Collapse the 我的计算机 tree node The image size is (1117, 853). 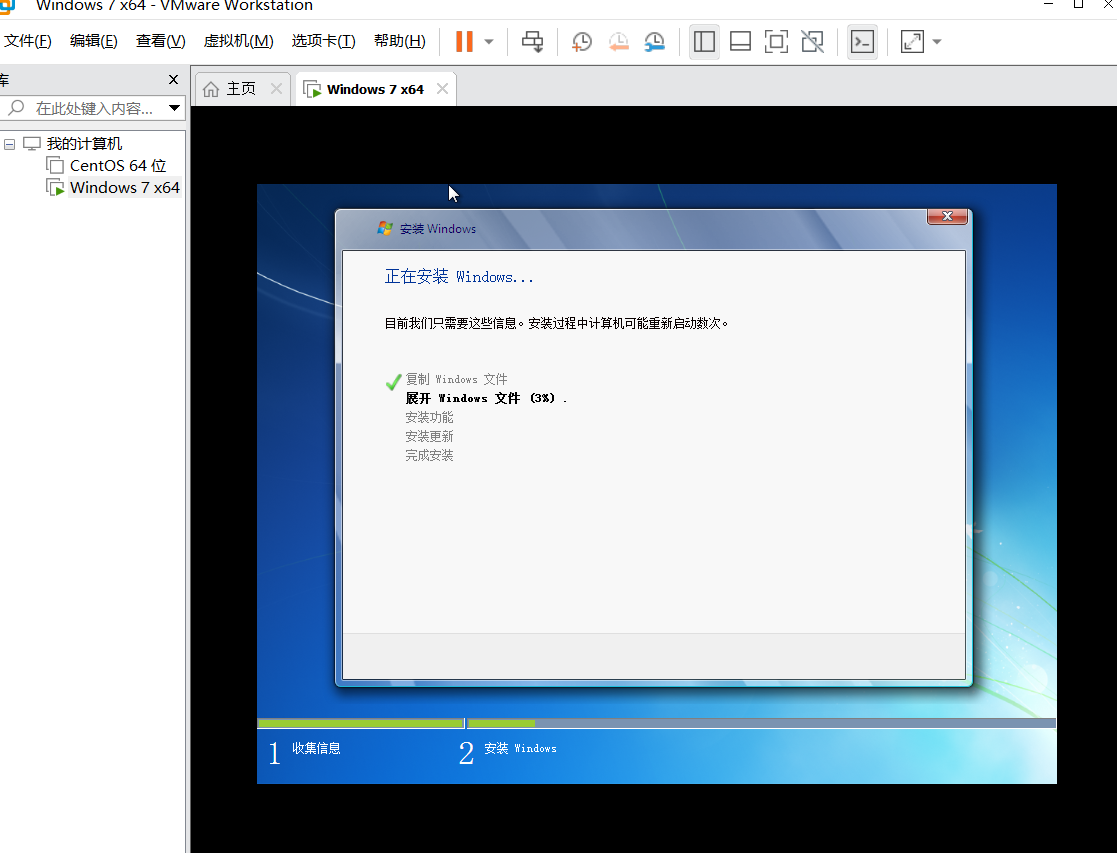click(x=8, y=143)
